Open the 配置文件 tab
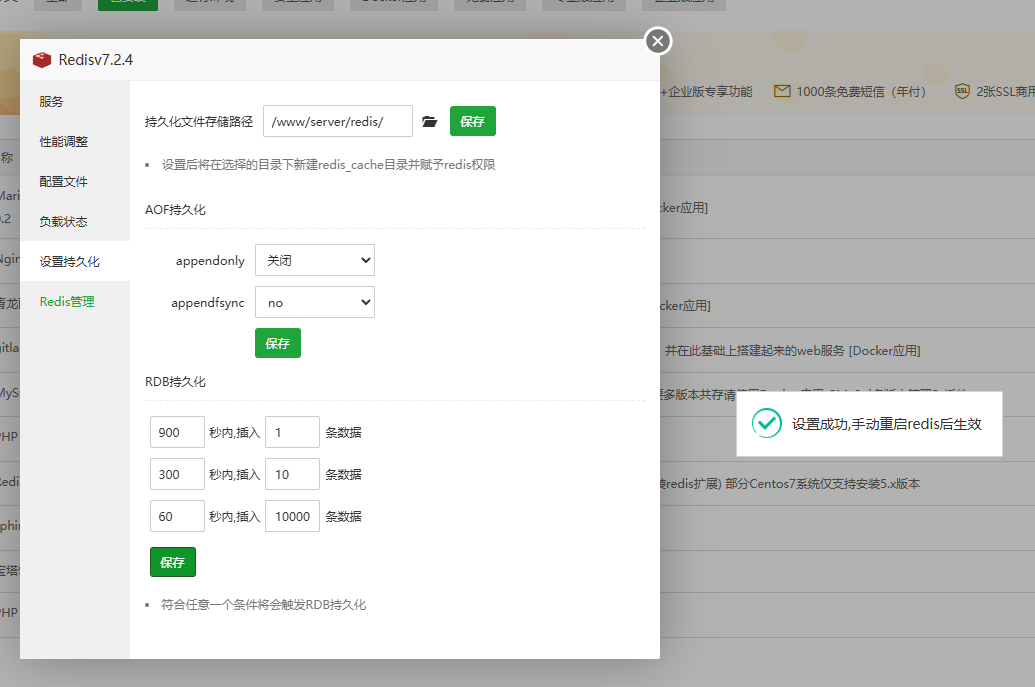 coord(75,181)
